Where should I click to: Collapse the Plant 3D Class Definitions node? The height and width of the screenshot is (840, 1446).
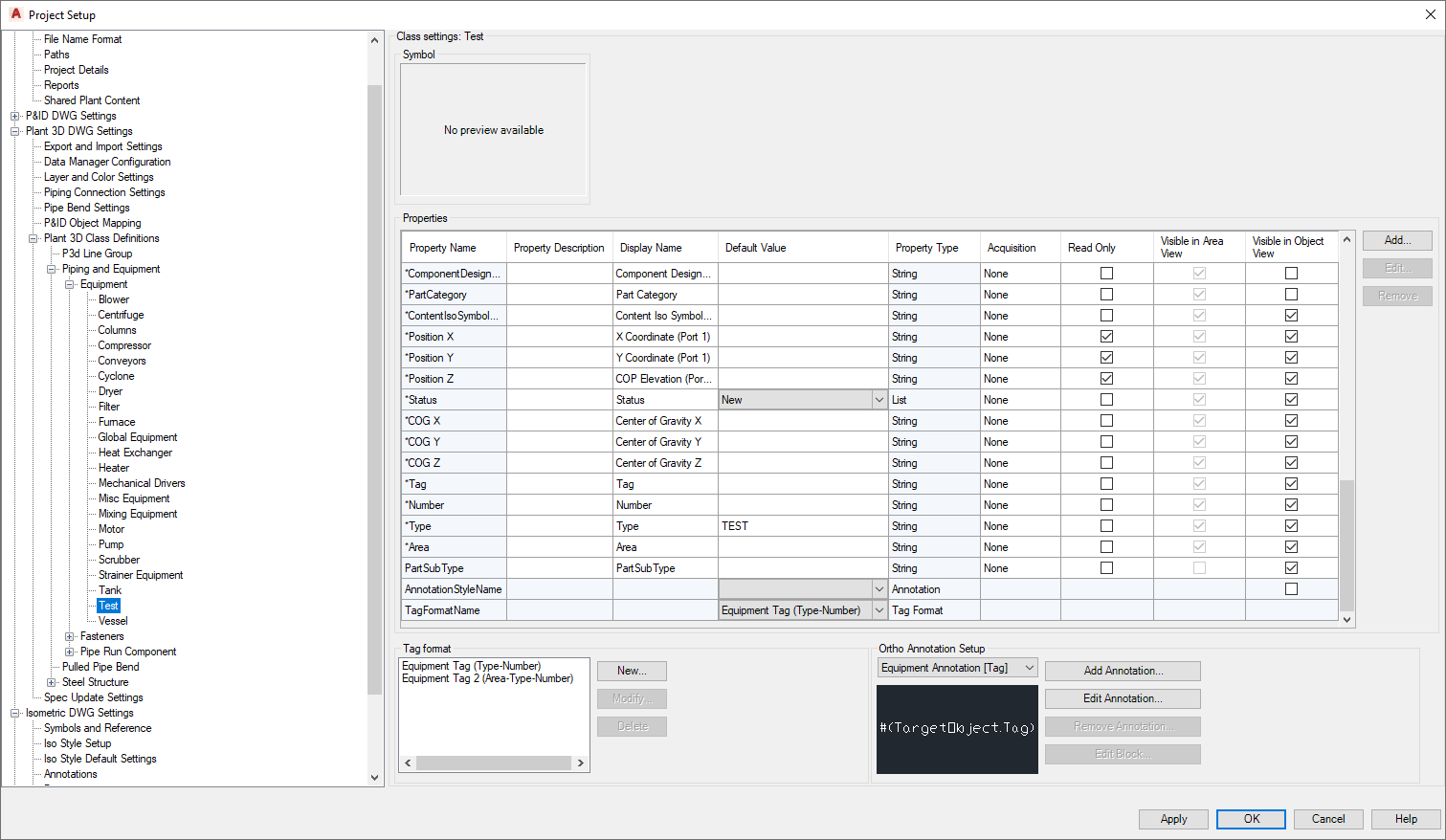tap(32, 237)
